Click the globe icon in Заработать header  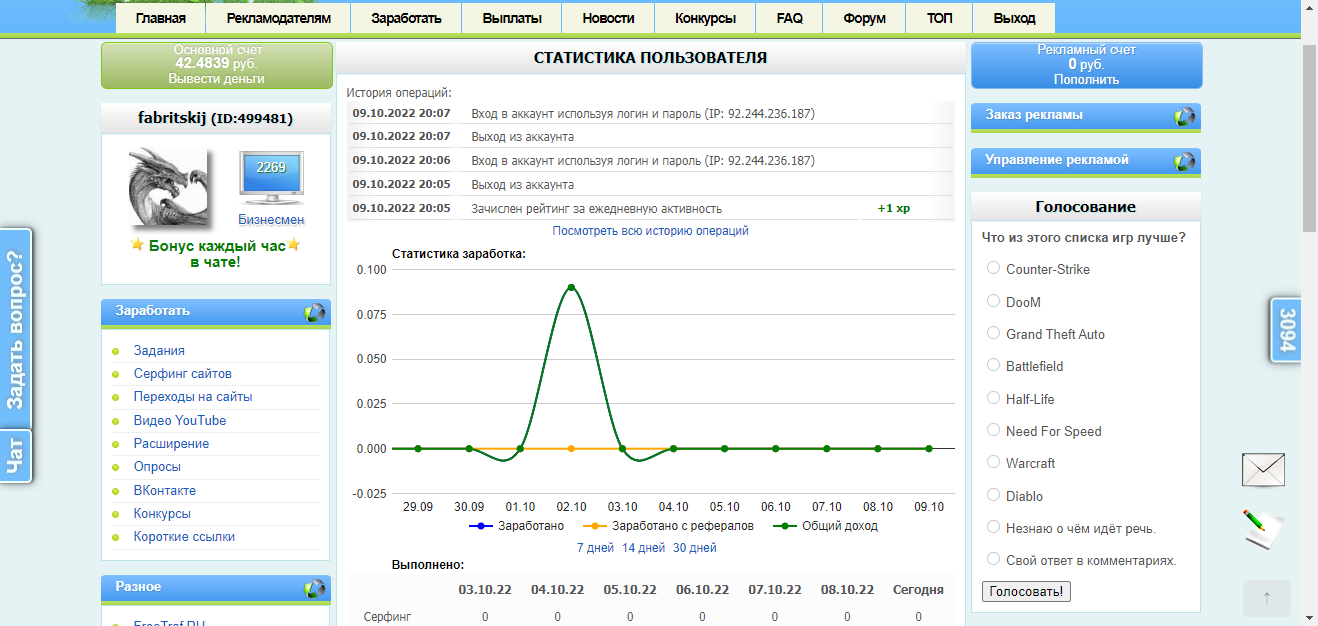tap(315, 312)
